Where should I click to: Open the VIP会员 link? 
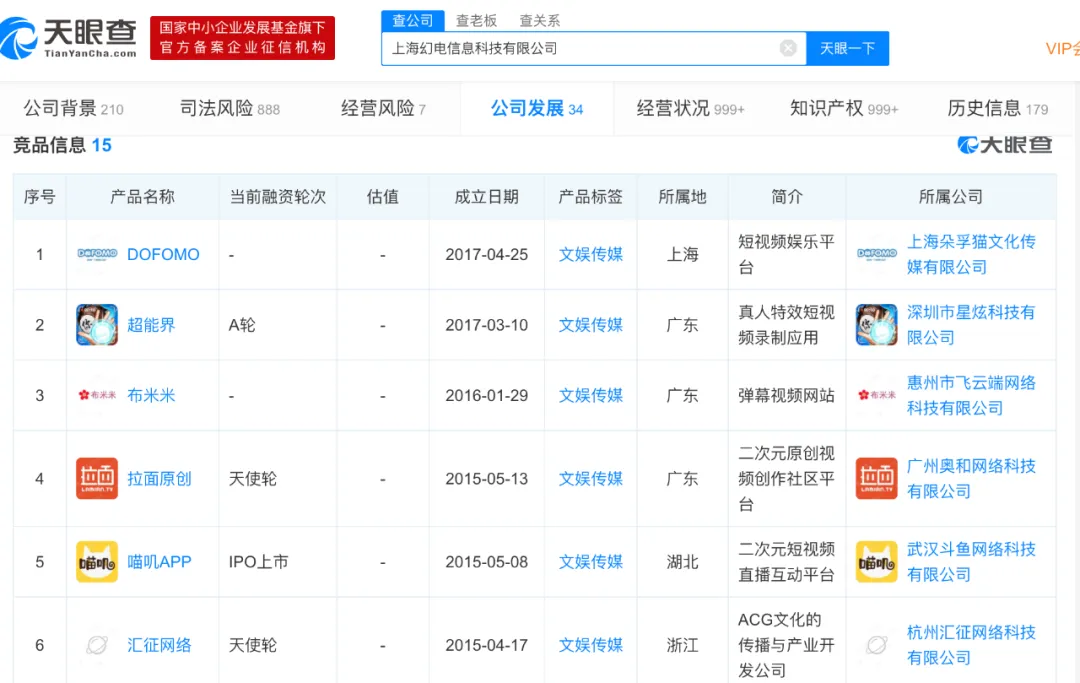1062,48
